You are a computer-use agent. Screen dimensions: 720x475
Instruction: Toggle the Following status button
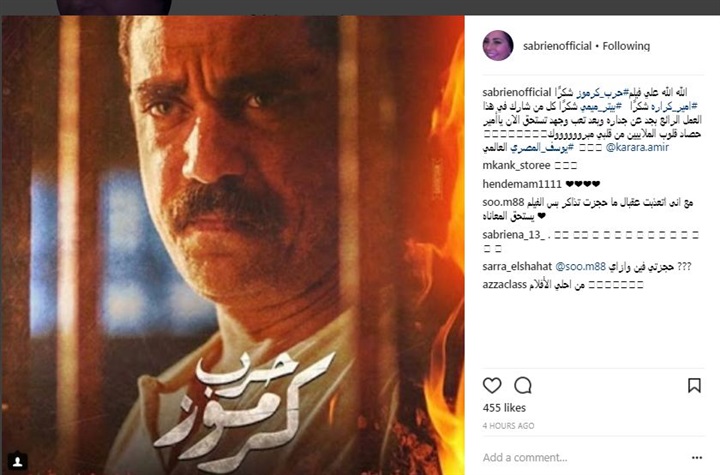626,46
